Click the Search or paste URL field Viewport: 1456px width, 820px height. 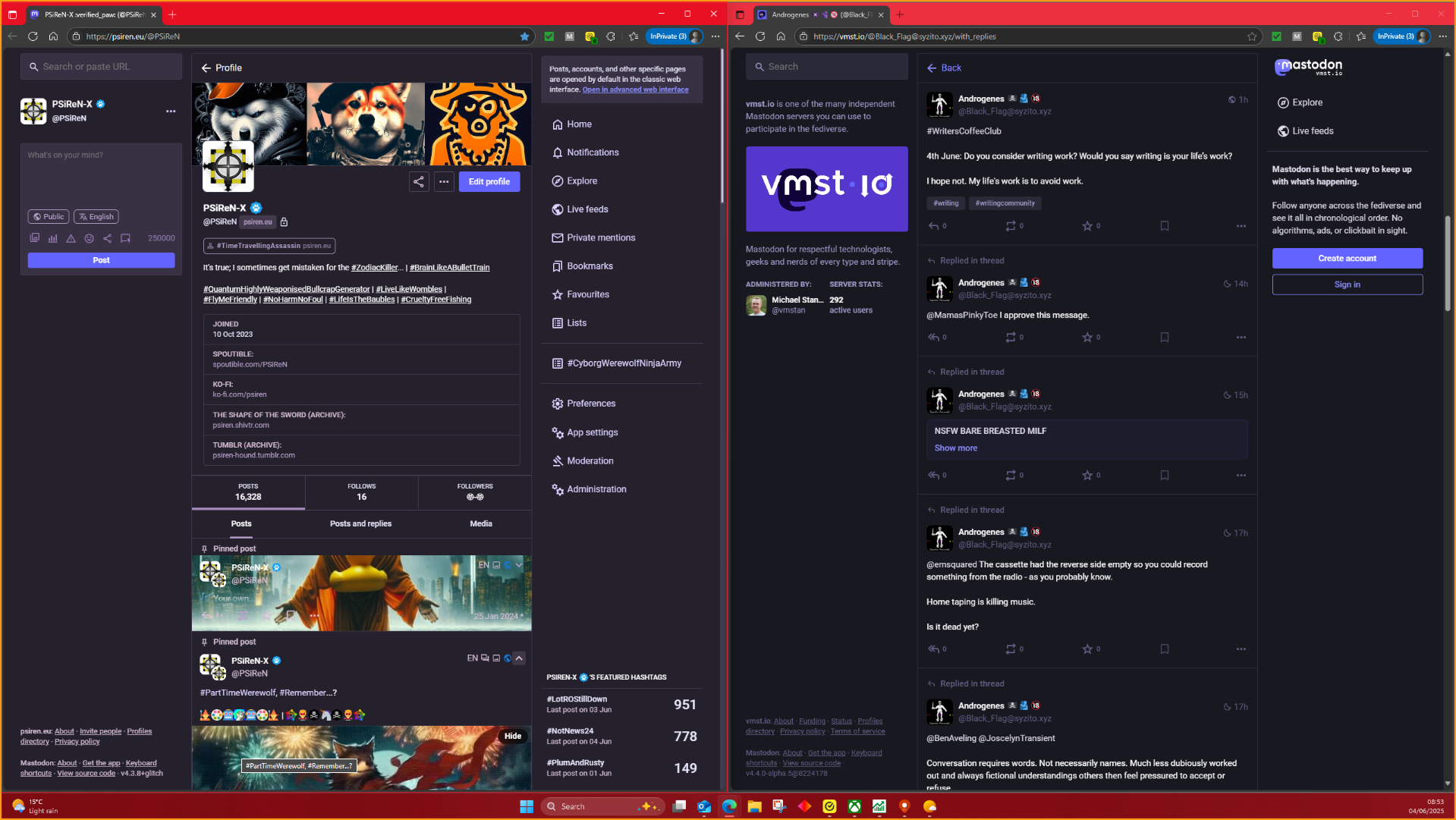point(101,67)
